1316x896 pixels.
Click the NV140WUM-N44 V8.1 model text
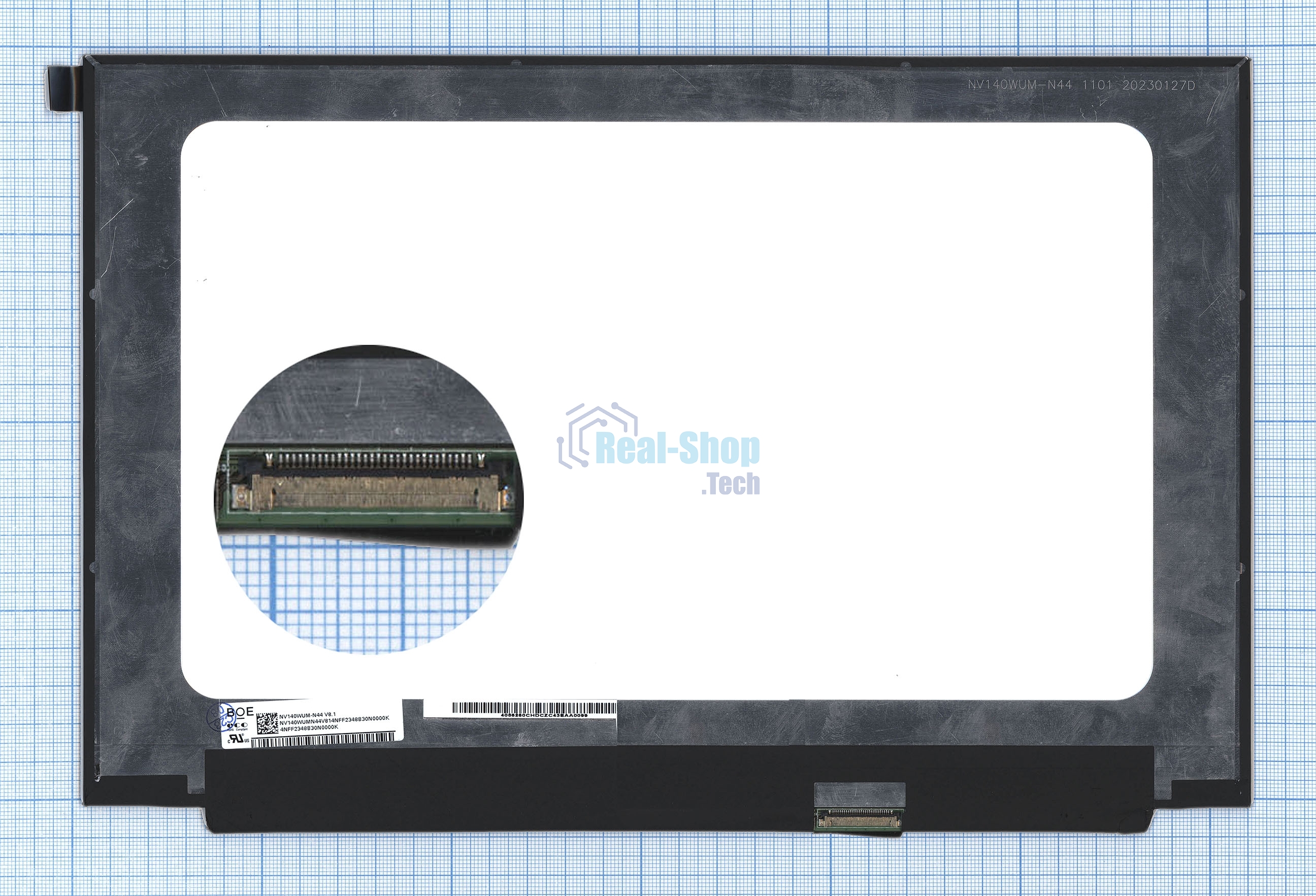(308, 715)
